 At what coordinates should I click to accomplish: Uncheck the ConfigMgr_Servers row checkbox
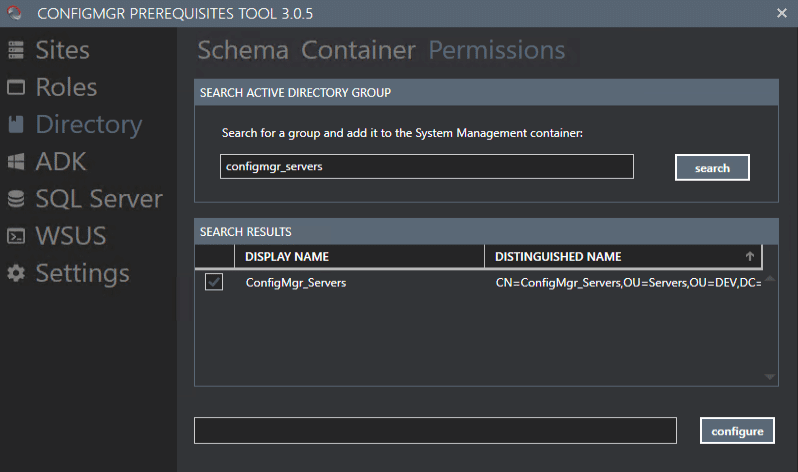[x=214, y=282]
